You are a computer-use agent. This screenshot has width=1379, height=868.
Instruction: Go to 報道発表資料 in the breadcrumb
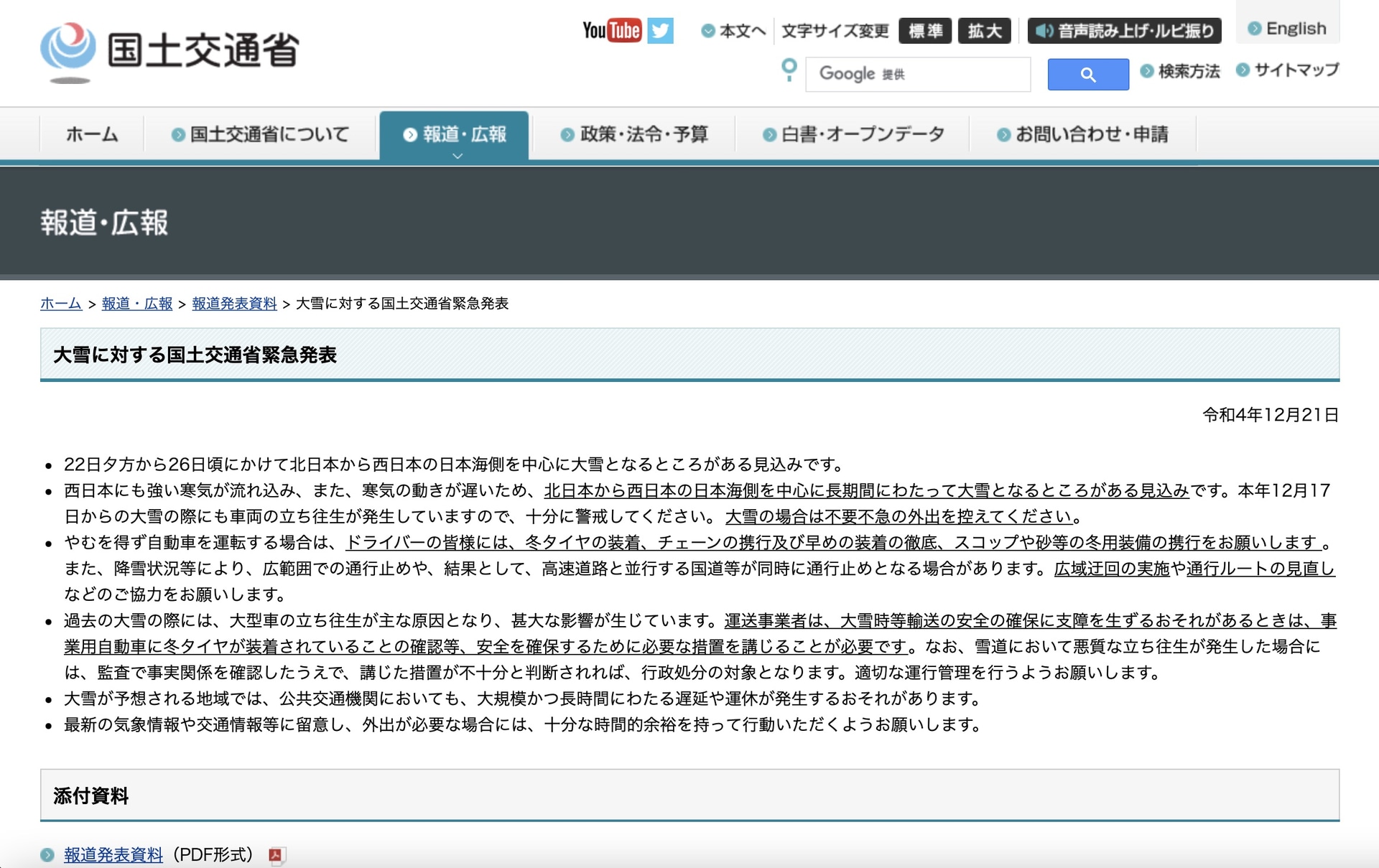(x=234, y=304)
